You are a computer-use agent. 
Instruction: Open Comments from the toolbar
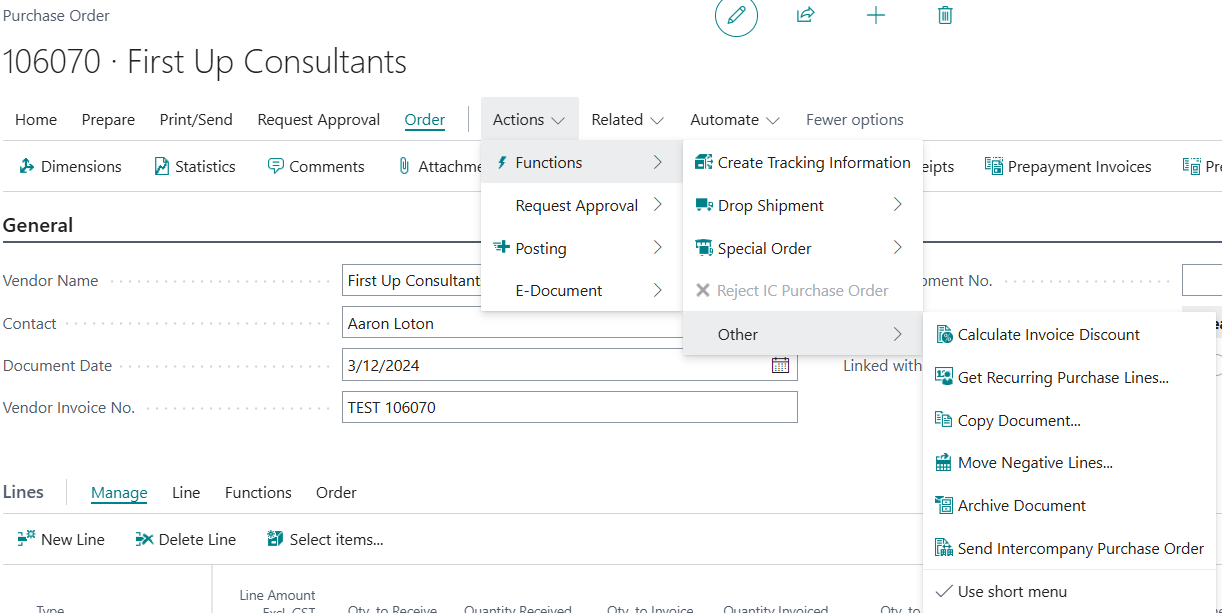click(316, 167)
